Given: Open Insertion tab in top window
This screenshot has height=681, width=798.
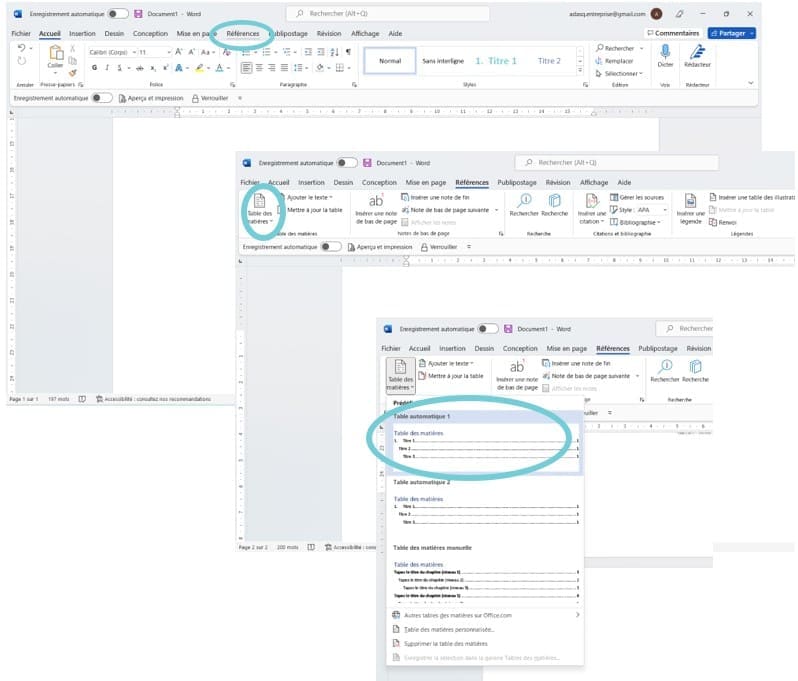Looking at the screenshot, I should click(82, 34).
